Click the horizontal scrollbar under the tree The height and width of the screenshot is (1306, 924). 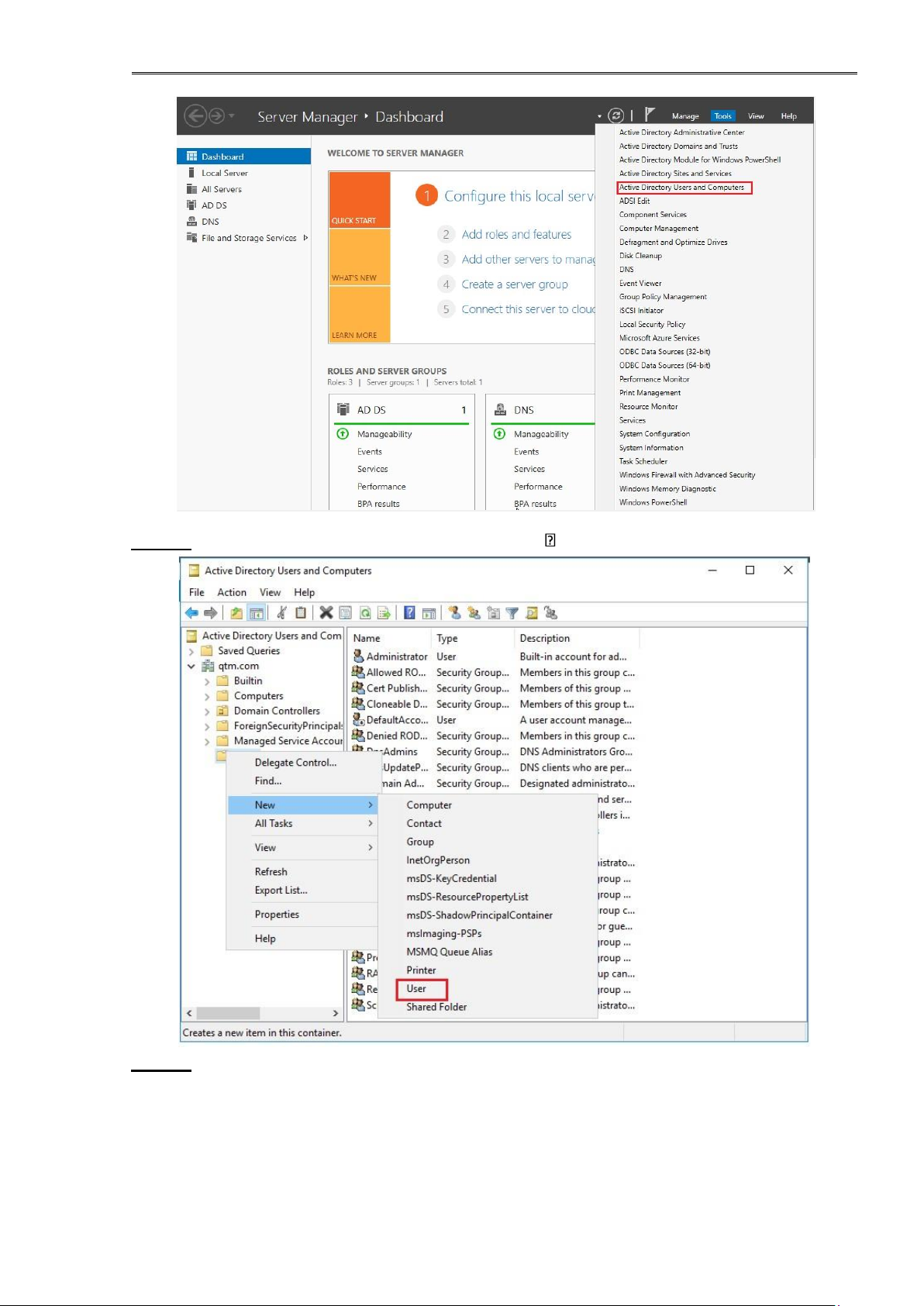229,1013
